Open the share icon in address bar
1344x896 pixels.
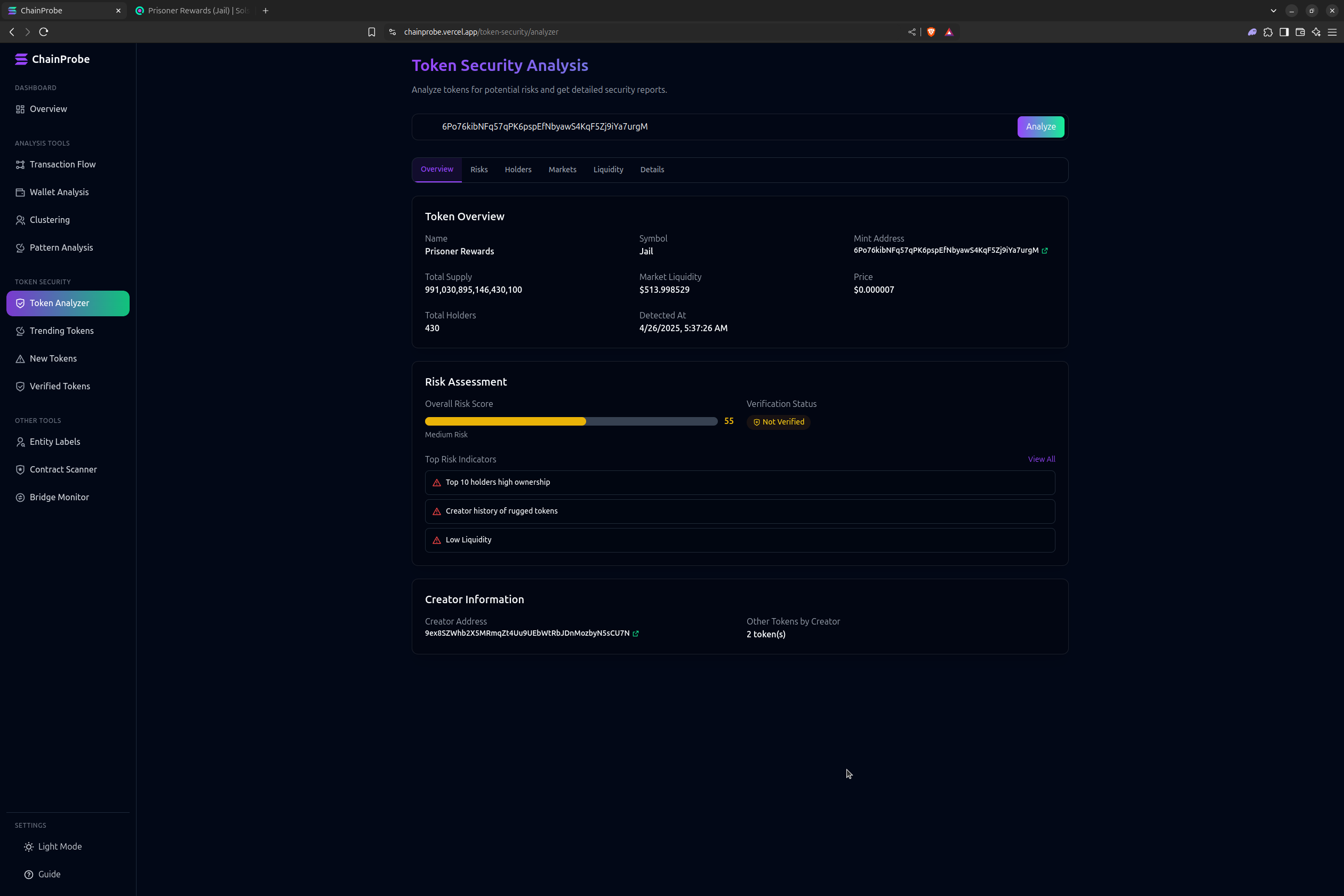click(912, 32)
